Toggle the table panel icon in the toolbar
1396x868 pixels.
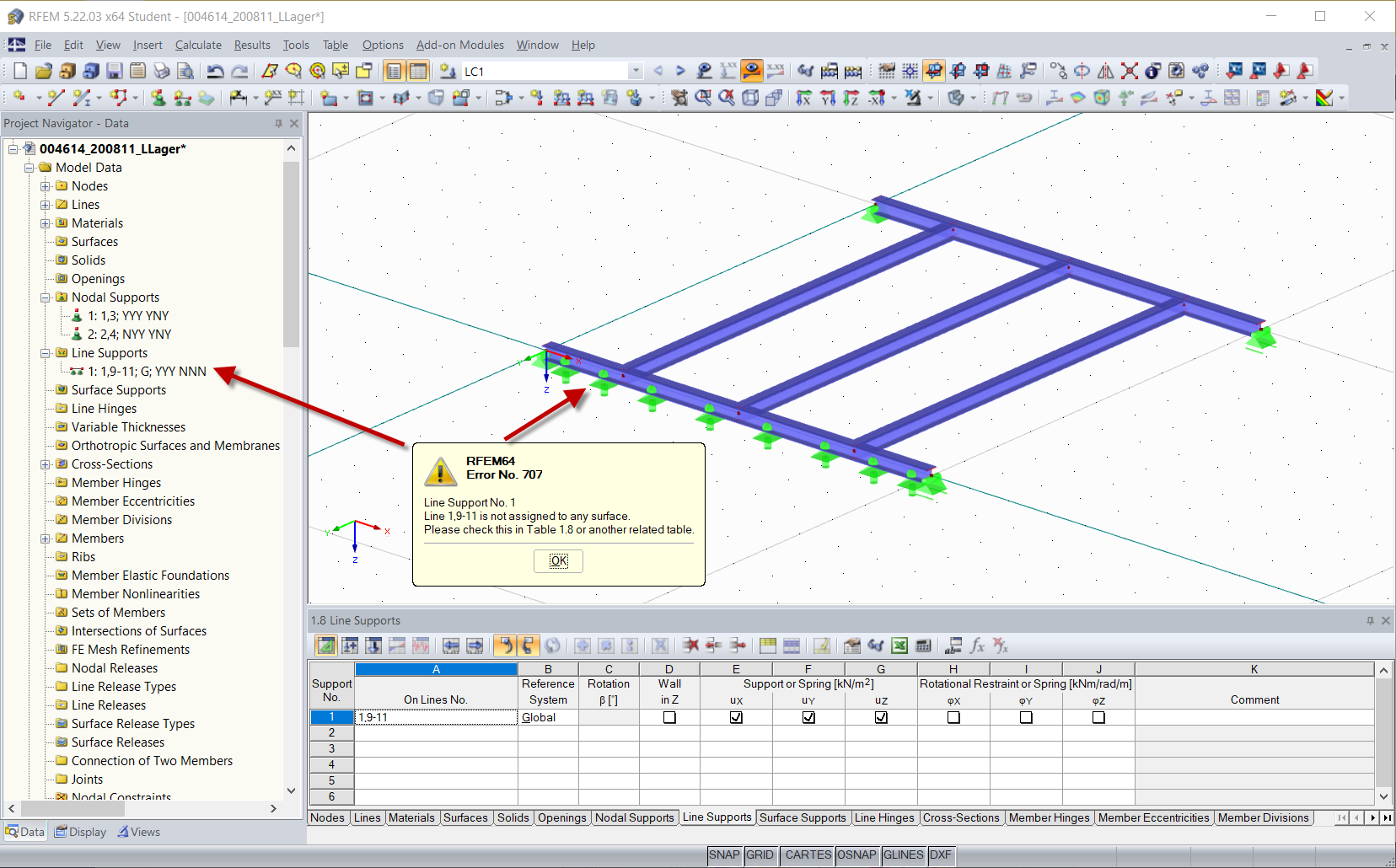[x=418, y=71]
